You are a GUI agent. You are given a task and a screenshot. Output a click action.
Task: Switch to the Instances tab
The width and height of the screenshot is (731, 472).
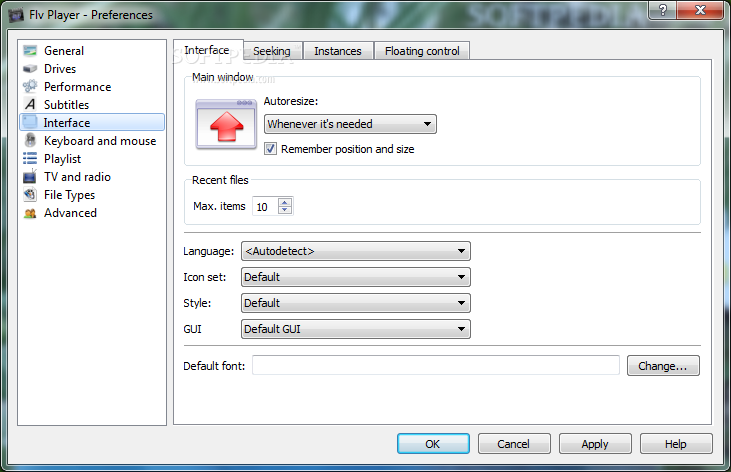point(338,51)
